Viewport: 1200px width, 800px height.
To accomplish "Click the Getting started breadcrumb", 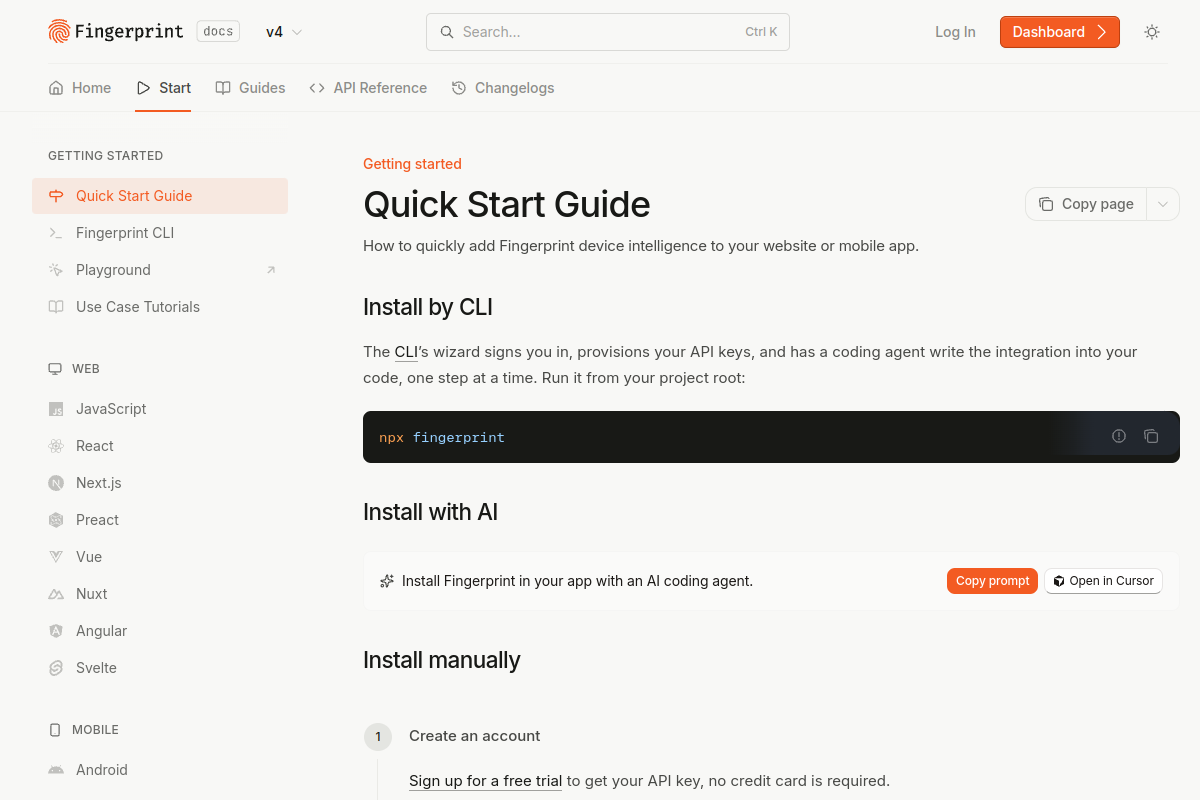I will click(x=412, y=164).
